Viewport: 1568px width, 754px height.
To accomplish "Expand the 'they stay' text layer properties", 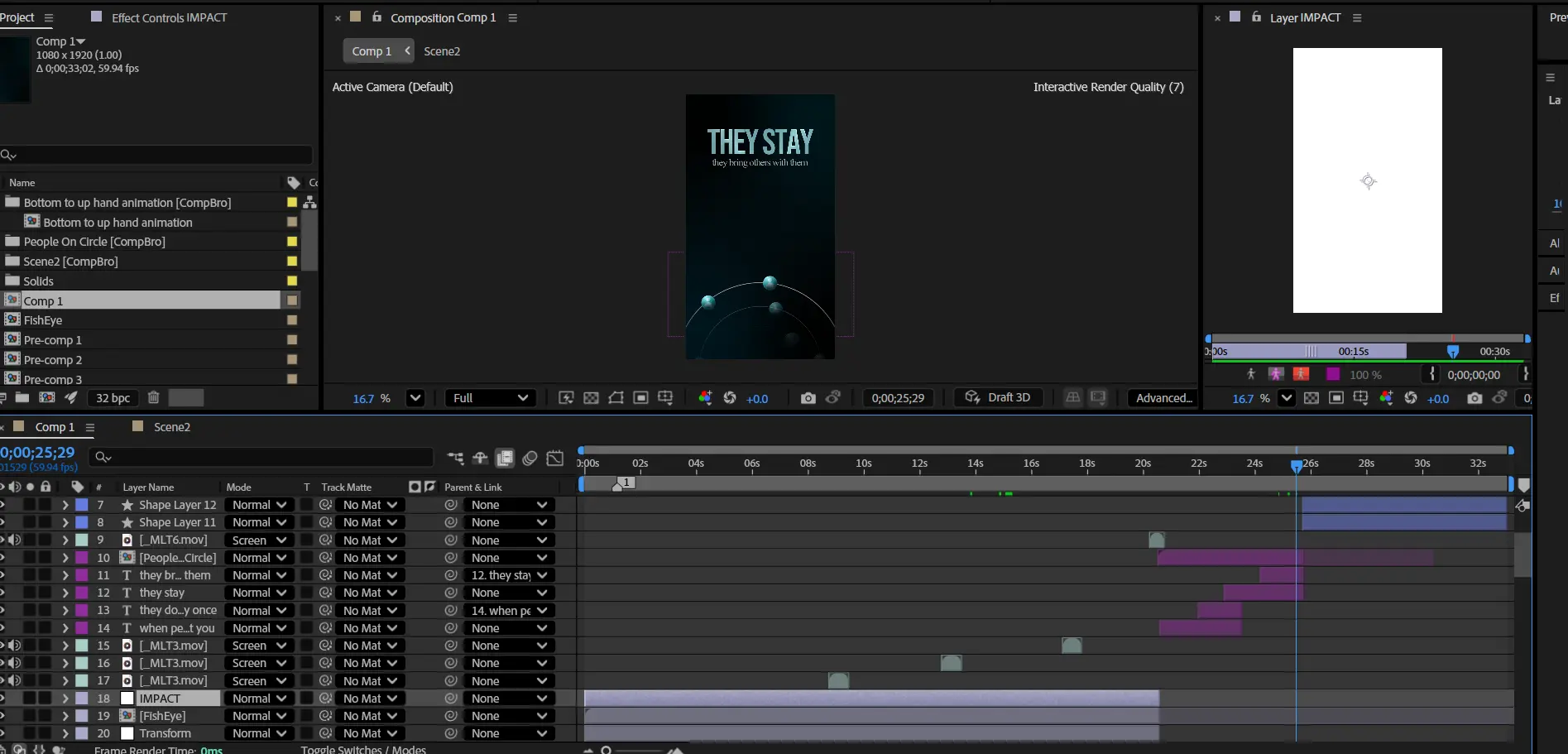I will 65,593.
